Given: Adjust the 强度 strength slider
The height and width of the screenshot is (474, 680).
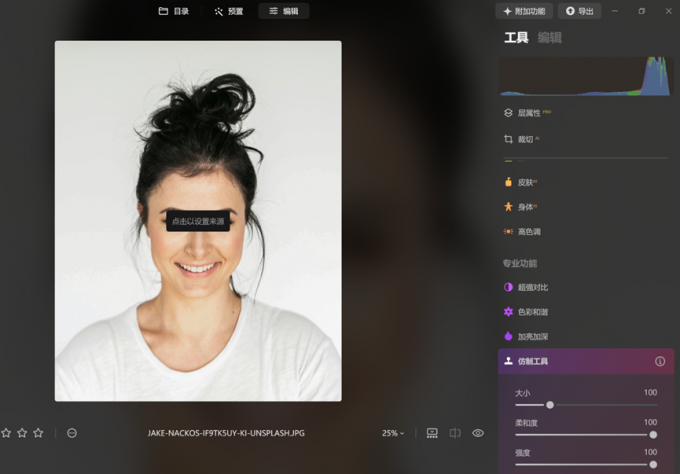Looking at the screenshot, I should click(x=586, y=464).
